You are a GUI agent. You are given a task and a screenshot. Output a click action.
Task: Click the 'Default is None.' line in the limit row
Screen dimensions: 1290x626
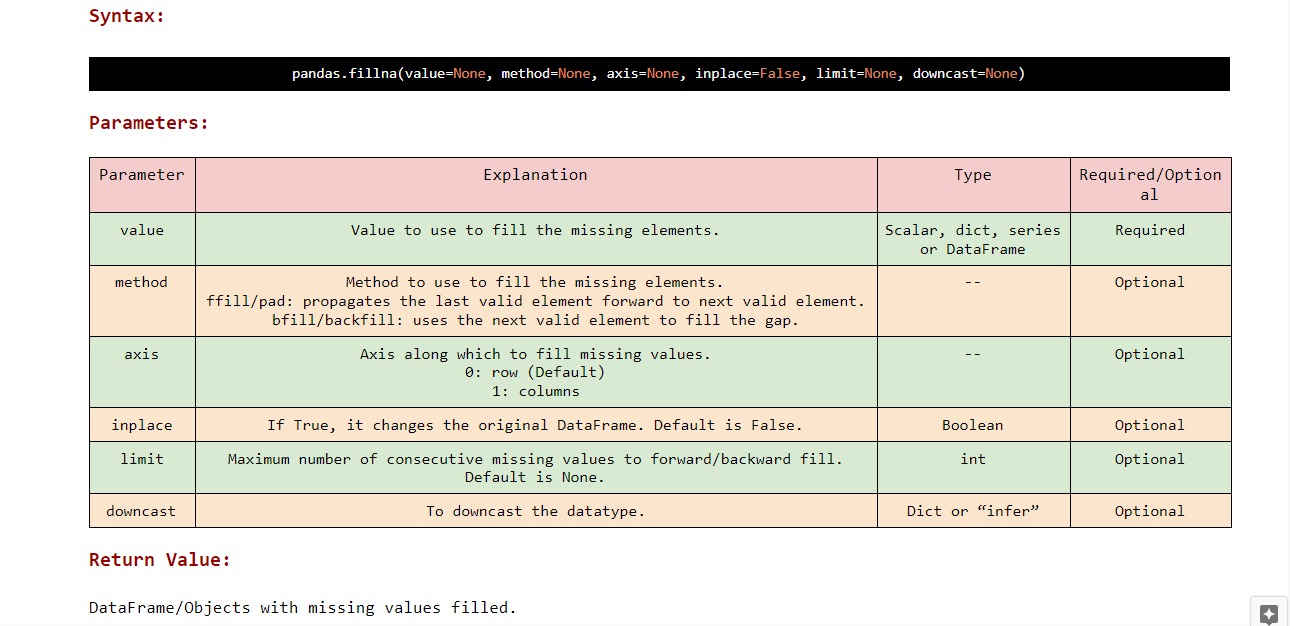(x=535, y=477)
